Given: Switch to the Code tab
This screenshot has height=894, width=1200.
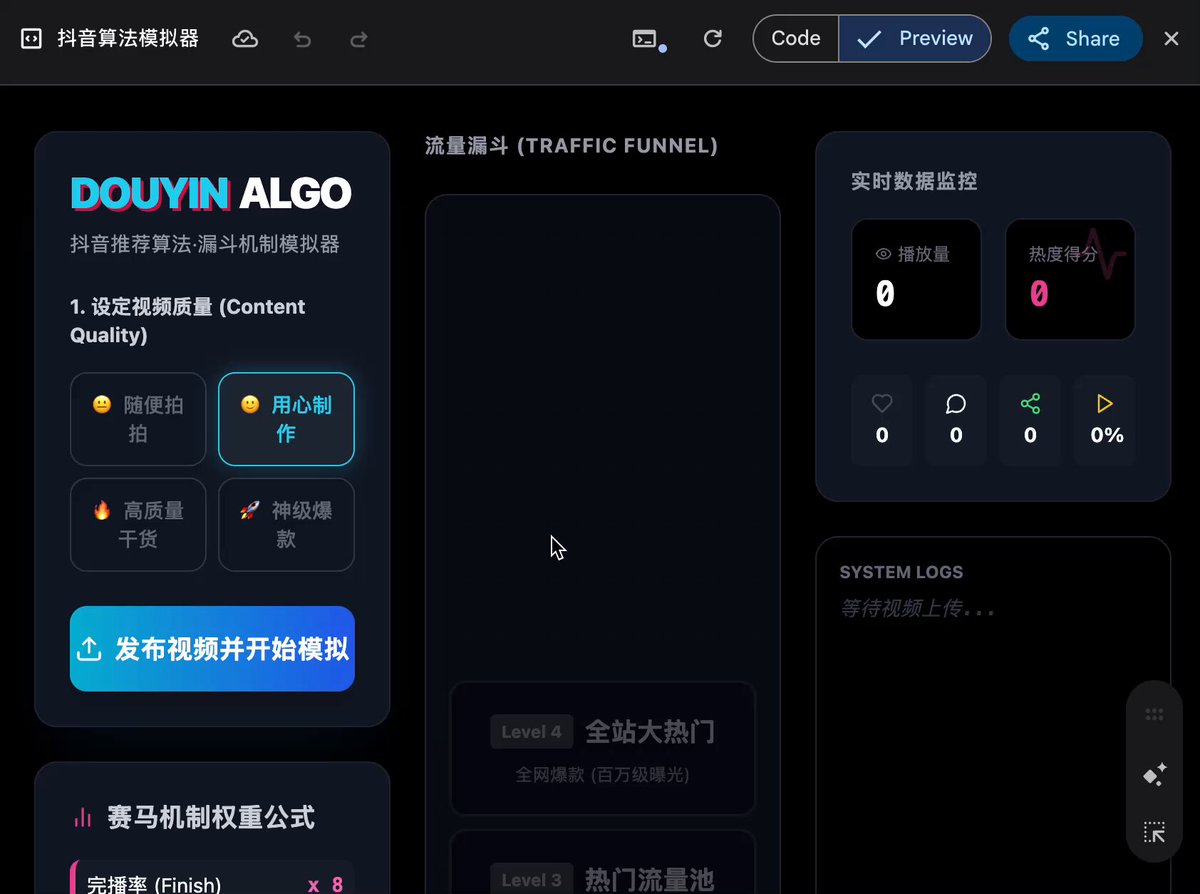Looking at the screenshot, I should (796, 39).
